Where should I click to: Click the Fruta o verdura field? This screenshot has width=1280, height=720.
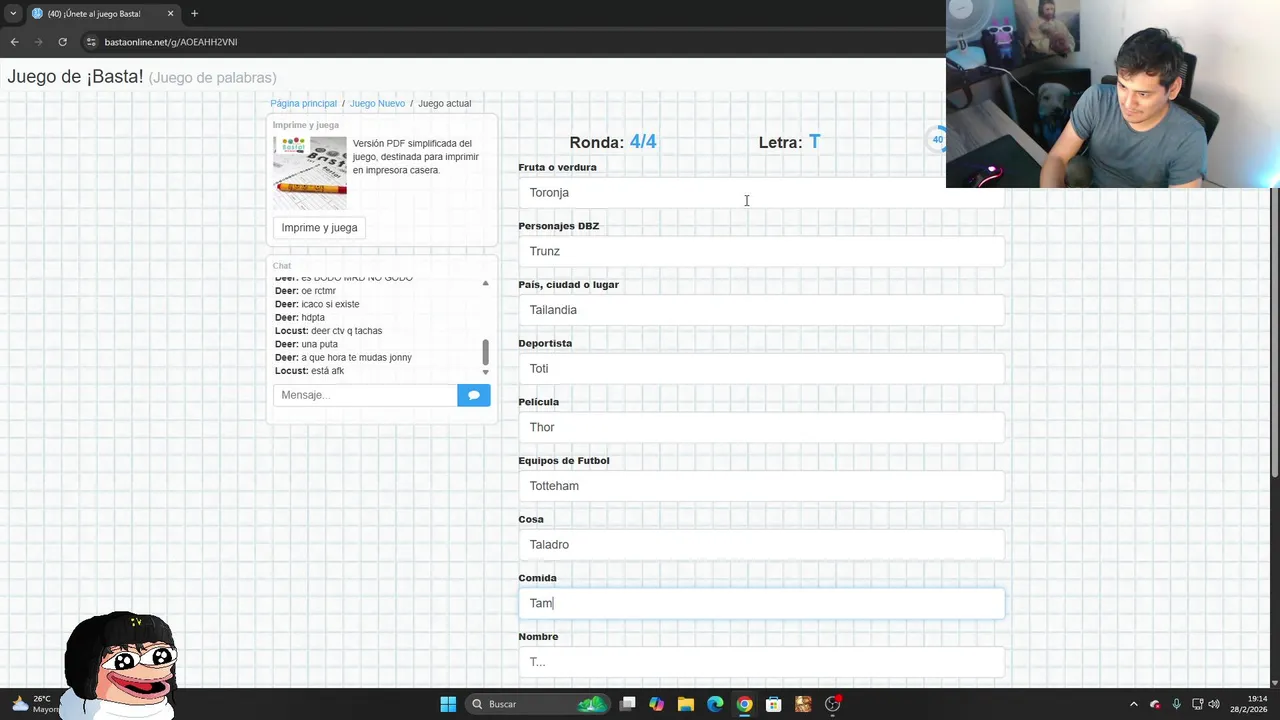coord(761,193)
